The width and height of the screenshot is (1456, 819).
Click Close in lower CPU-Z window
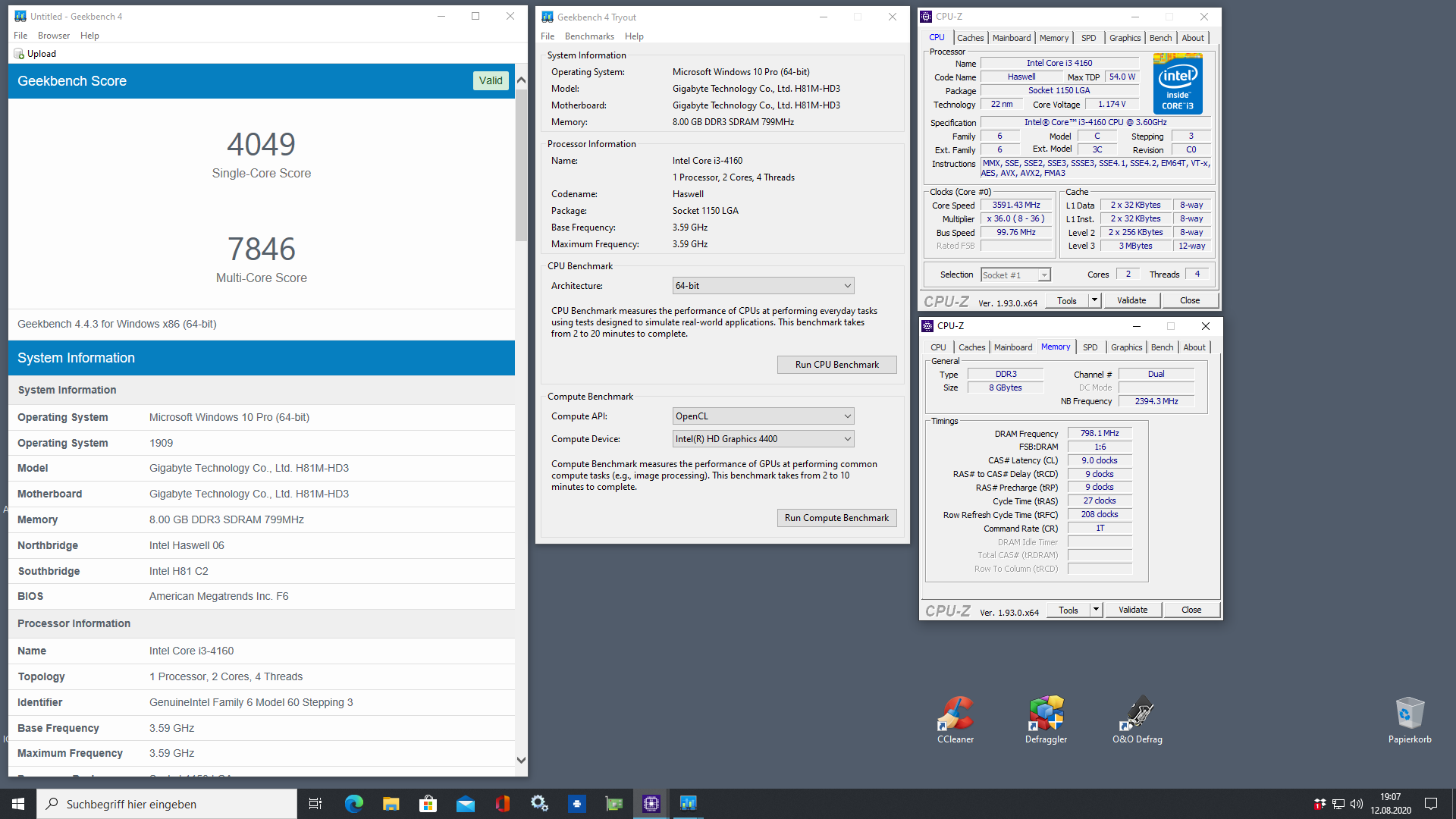(1191, 610)
